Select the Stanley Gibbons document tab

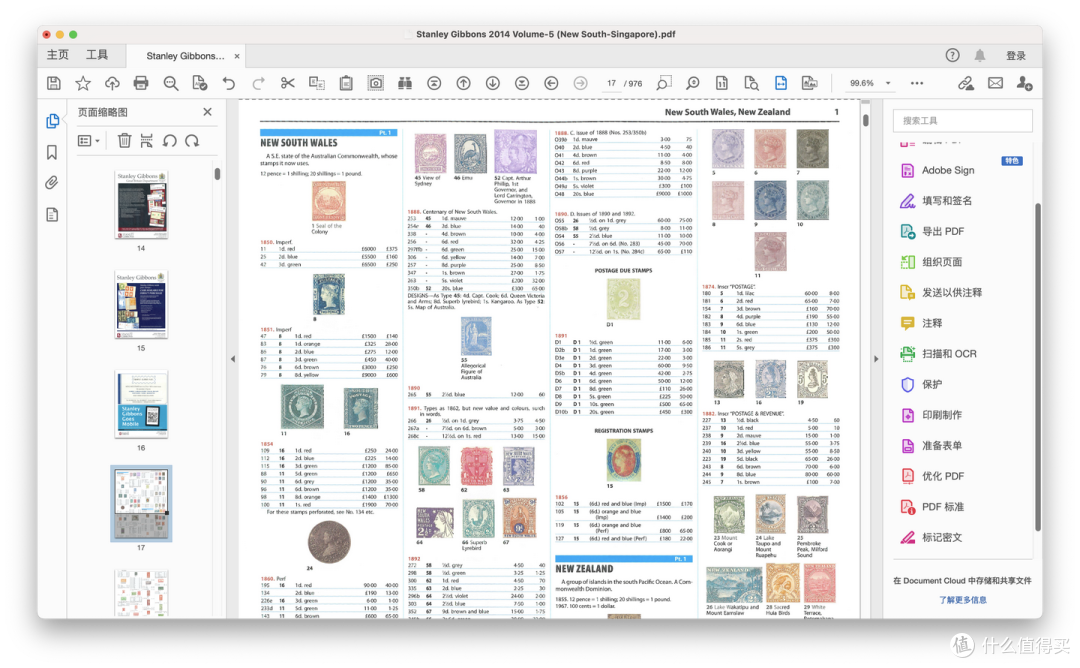click(x=185, y=56)
